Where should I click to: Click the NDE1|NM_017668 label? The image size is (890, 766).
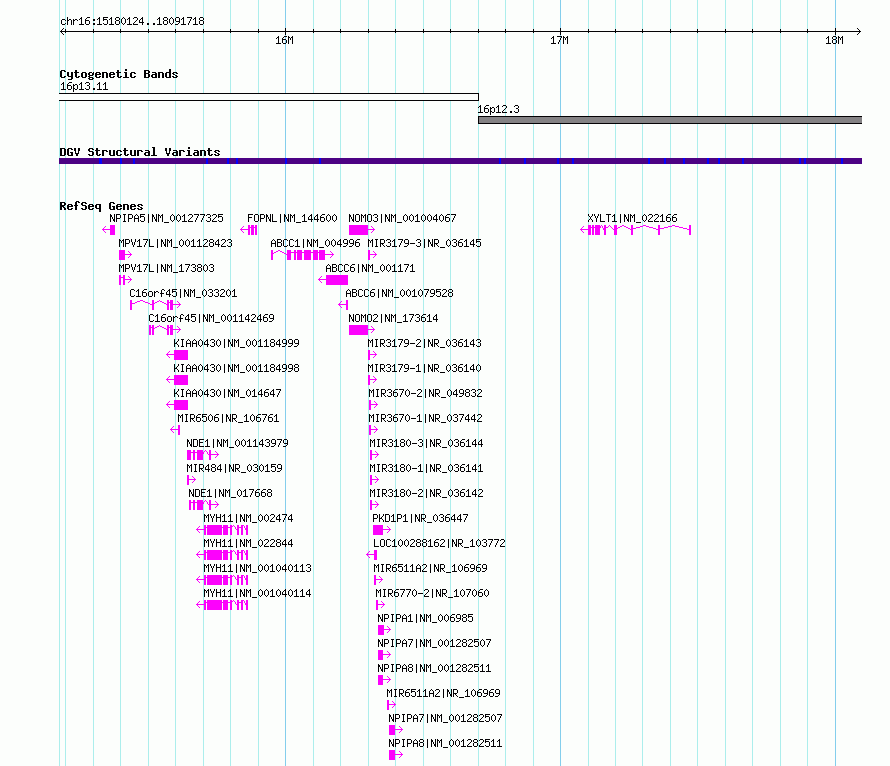(230, 493)
